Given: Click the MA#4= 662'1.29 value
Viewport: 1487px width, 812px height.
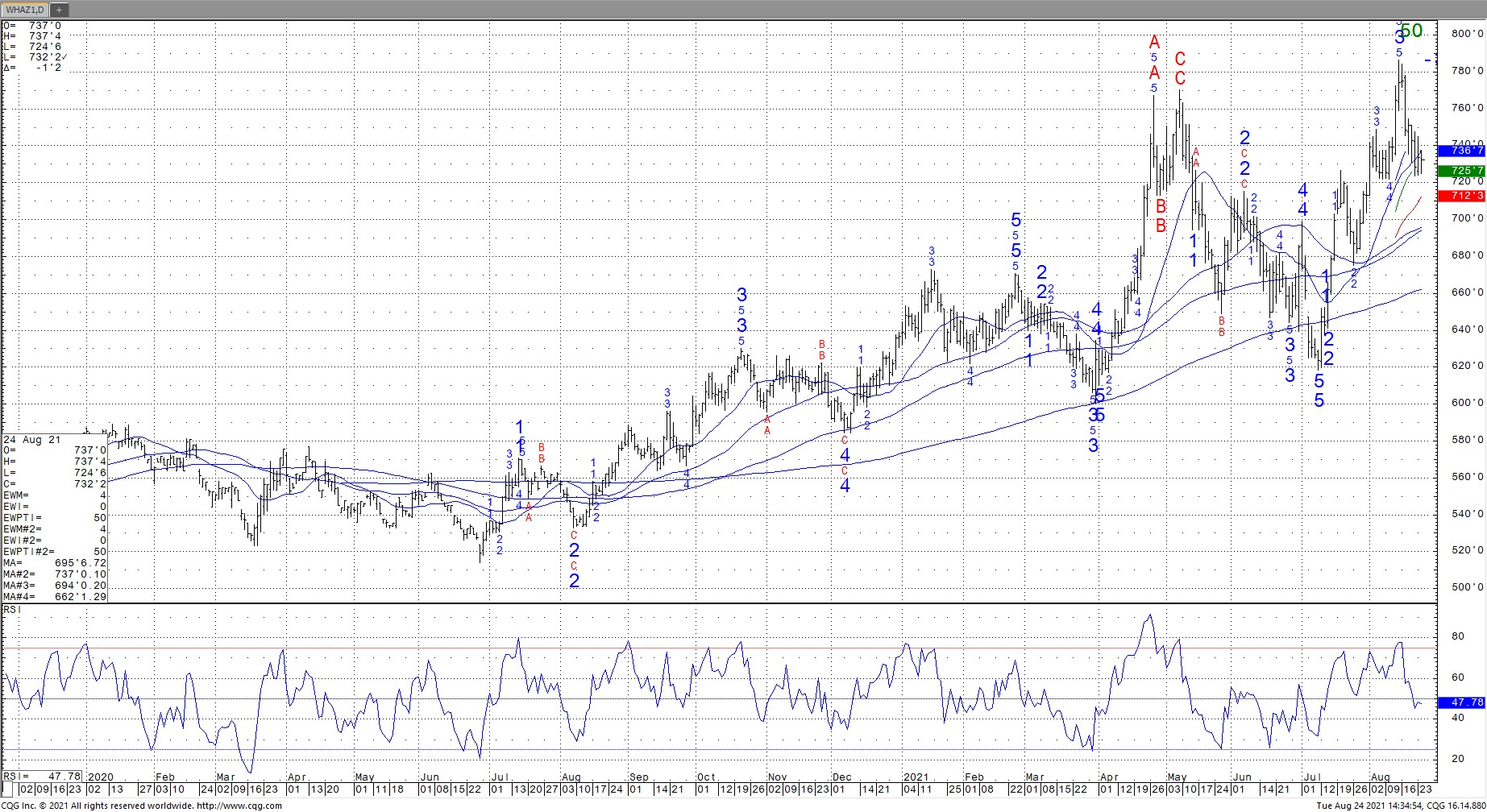Looking at the screenshot, I should point(55,597).
